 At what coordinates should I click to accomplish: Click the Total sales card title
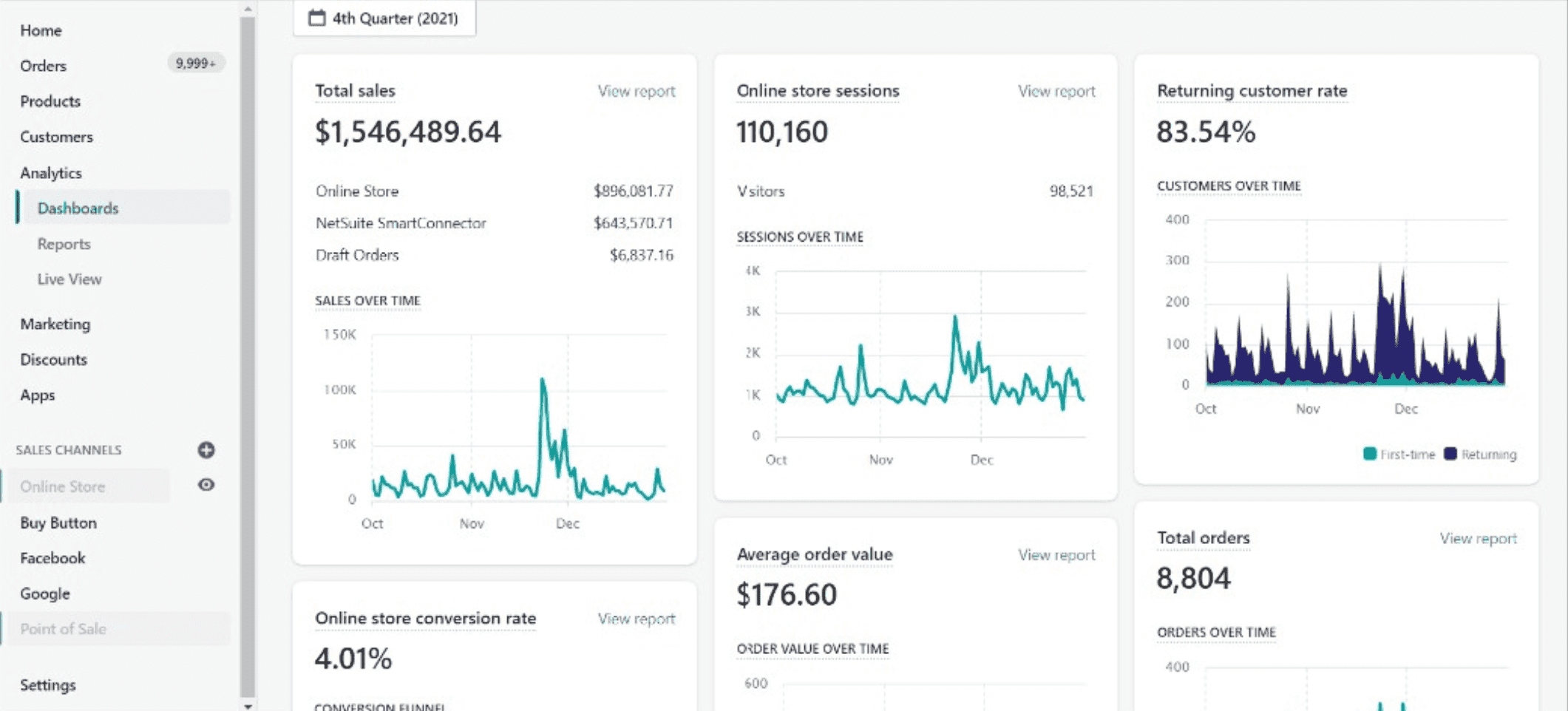tap(356, 91)
